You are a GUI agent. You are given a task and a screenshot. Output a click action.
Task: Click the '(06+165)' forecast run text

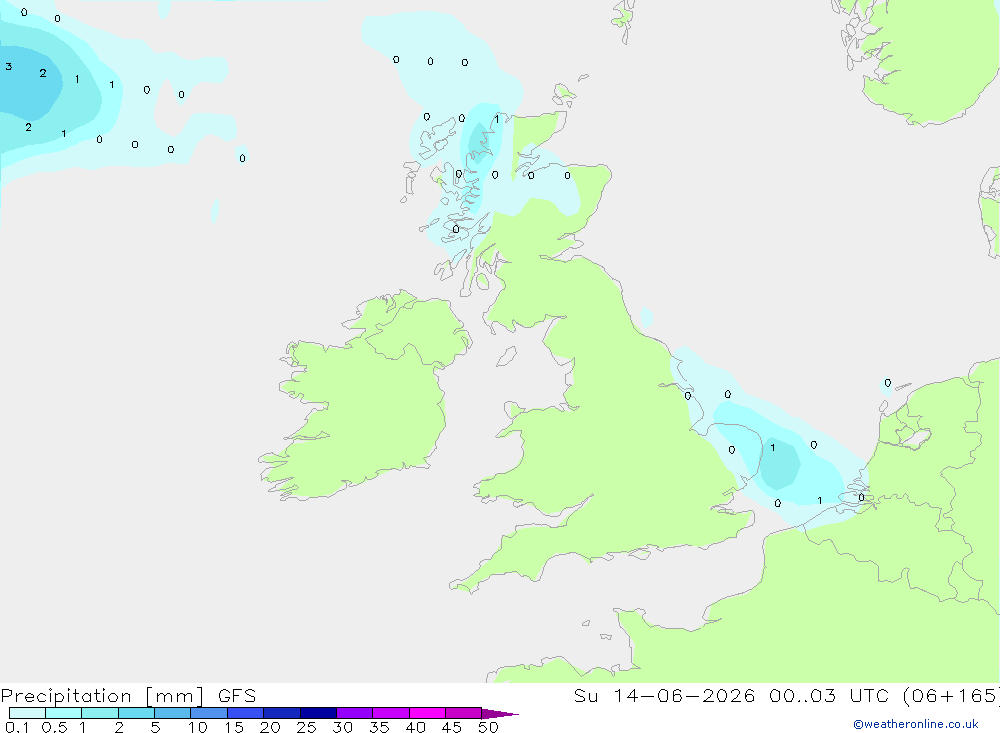tap(951, 695)
